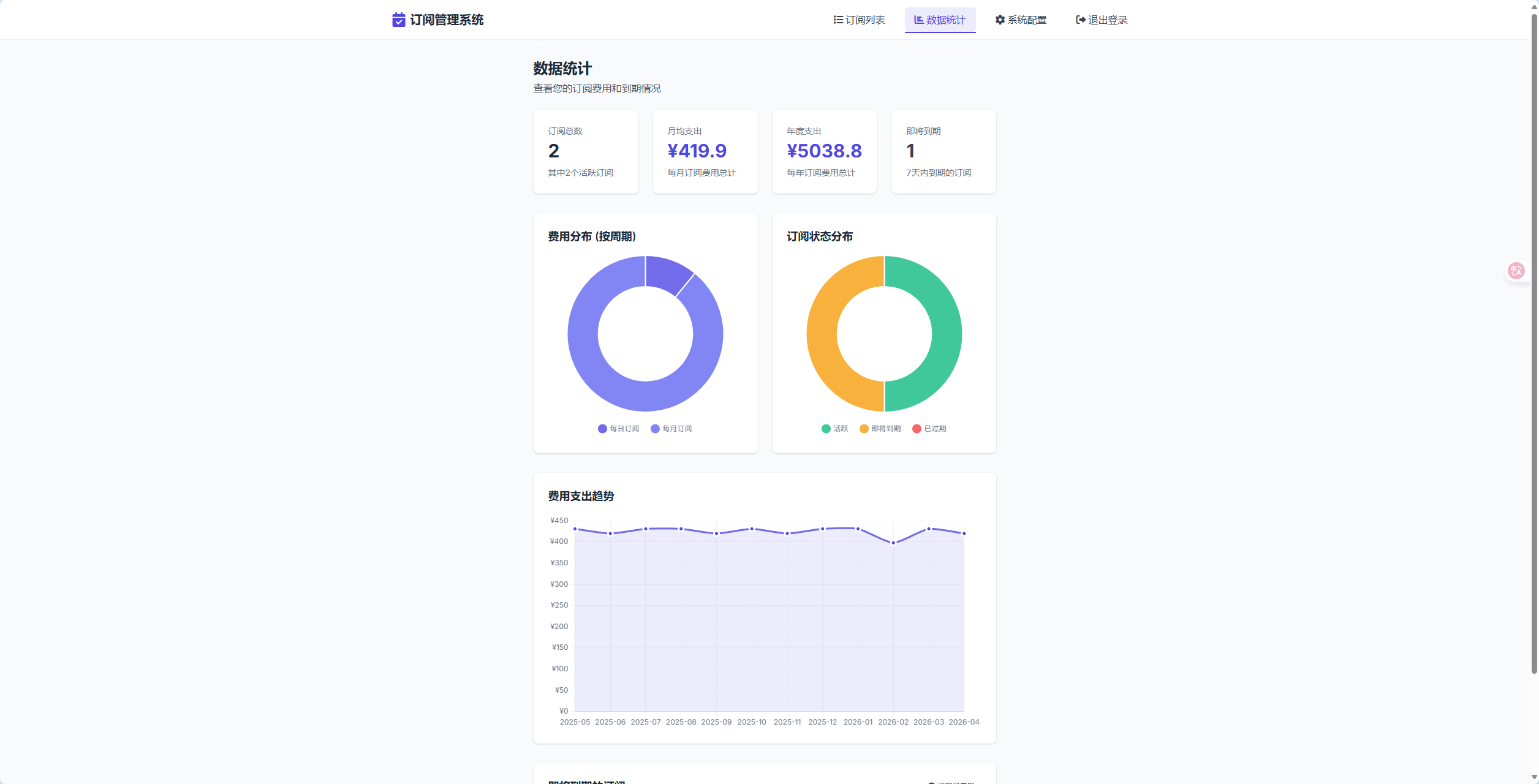
Task: Click the list icon beside 订阅列表
Action: (x=838, y=20)
